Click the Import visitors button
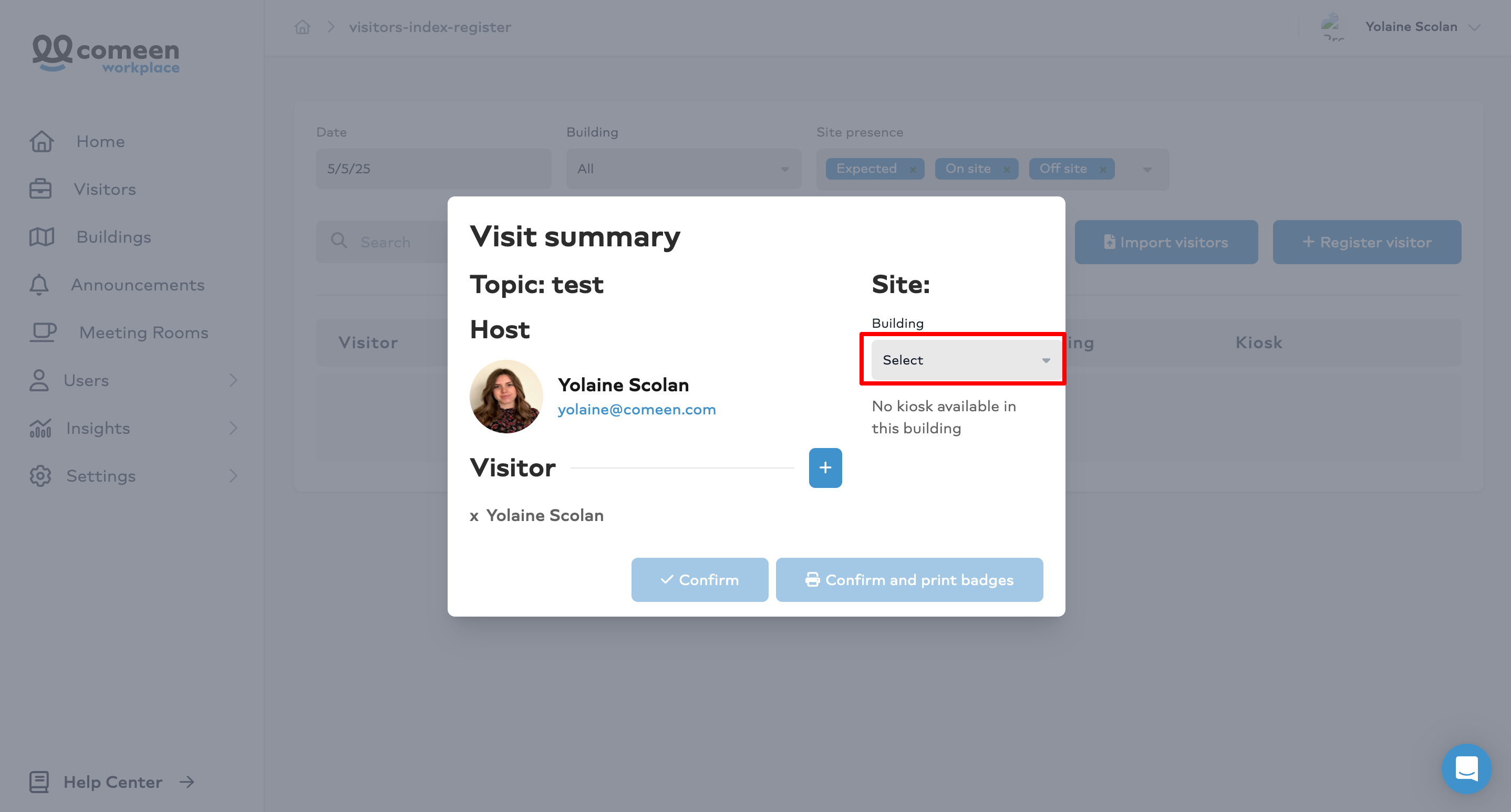Image resolution: width=1511 pixels, height=812 pixels. (1166, 242)
